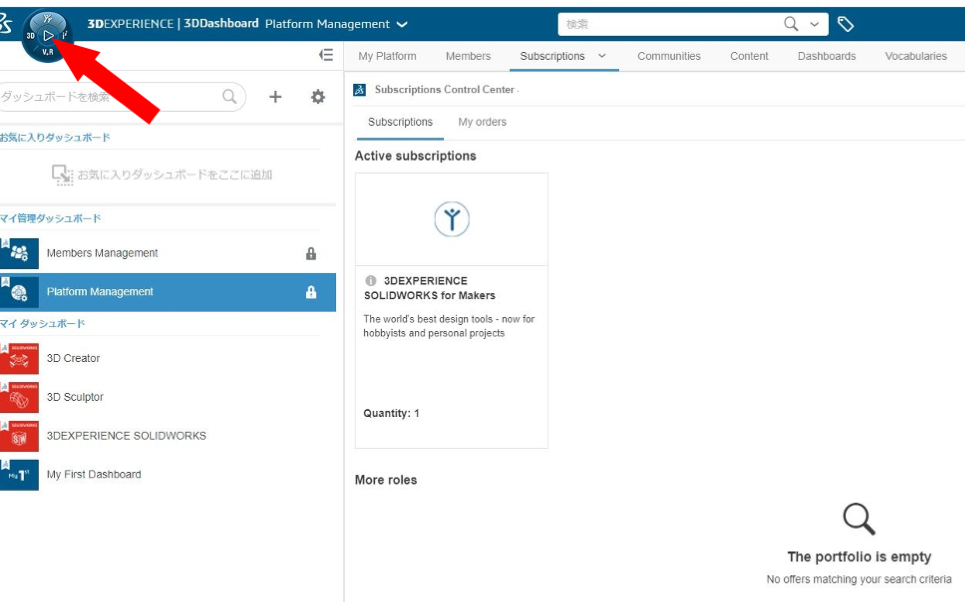This screenshot has height=602, width=965.
Task: Click the Platform Management dashboard icon
Action: point(19,292)
